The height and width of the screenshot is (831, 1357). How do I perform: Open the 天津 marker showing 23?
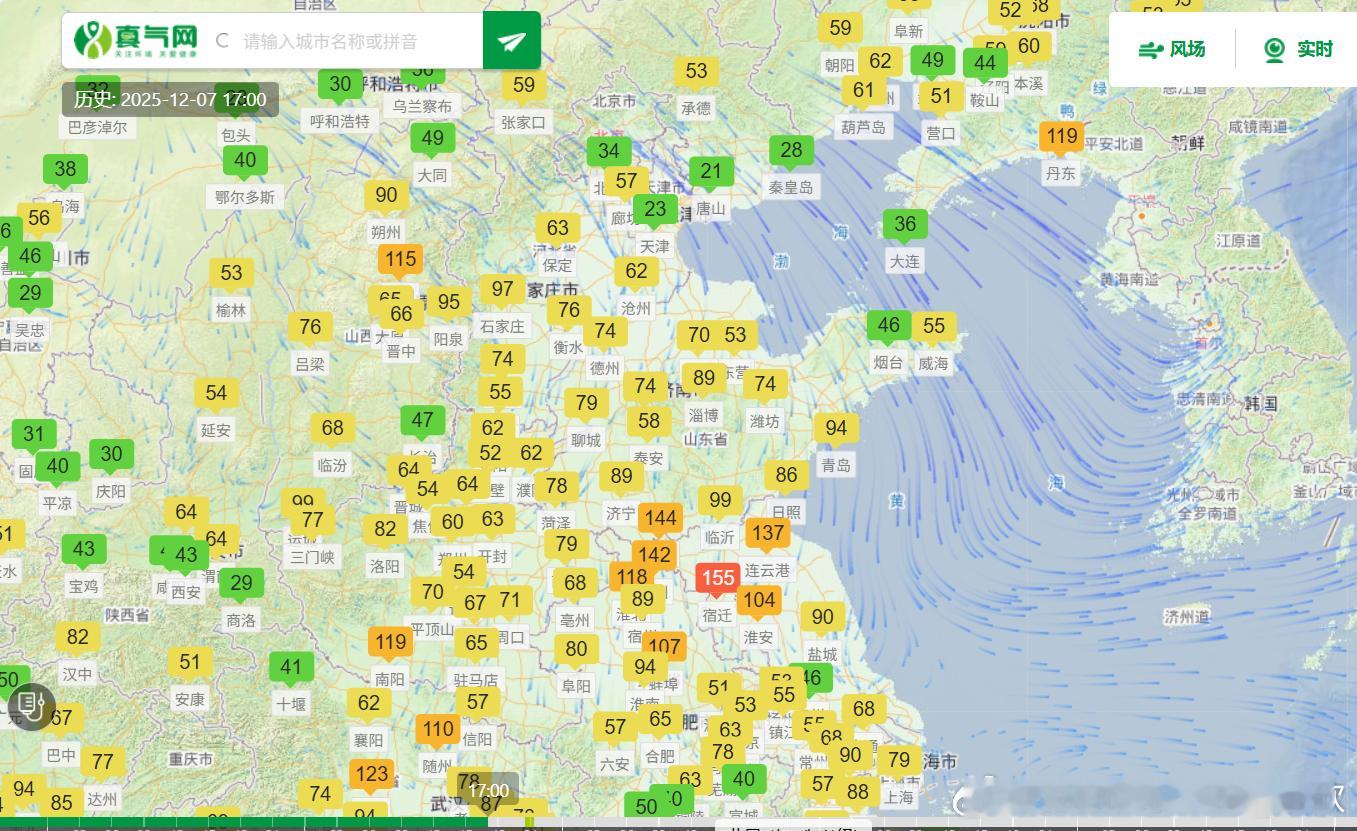[x=655, y=210]
